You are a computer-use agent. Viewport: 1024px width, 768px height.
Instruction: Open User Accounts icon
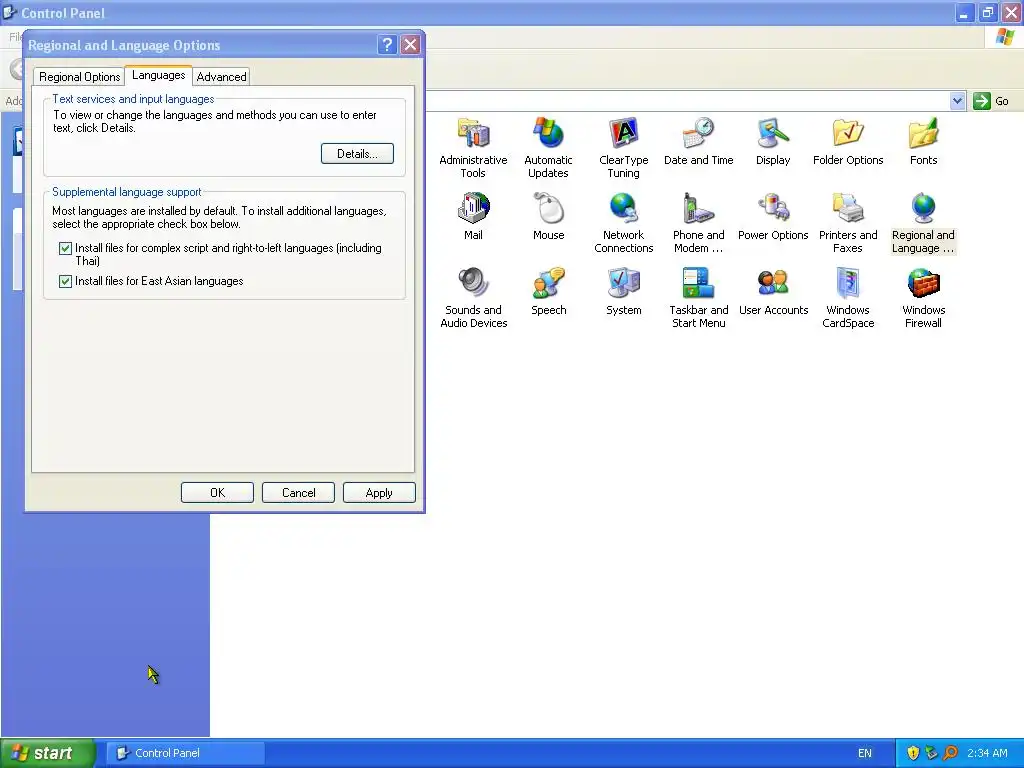point(773,291)
